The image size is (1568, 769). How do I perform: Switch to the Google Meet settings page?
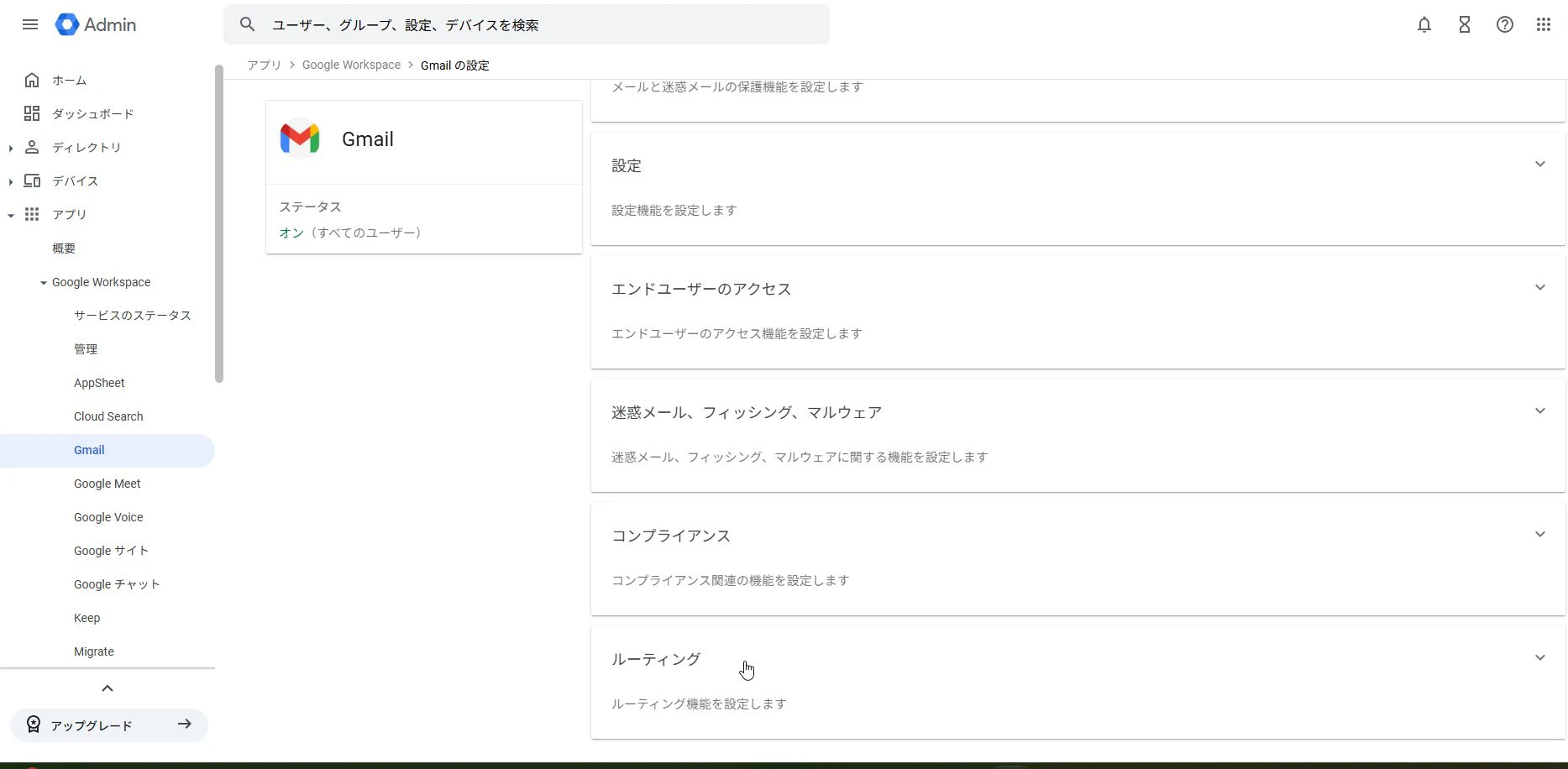tap(107, 484)
